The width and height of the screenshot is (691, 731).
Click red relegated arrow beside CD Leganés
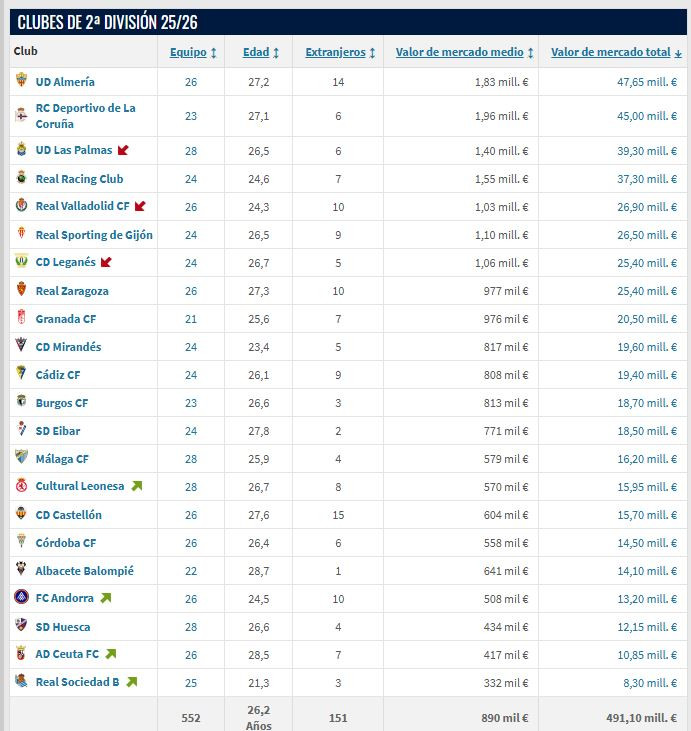point(106,262)
